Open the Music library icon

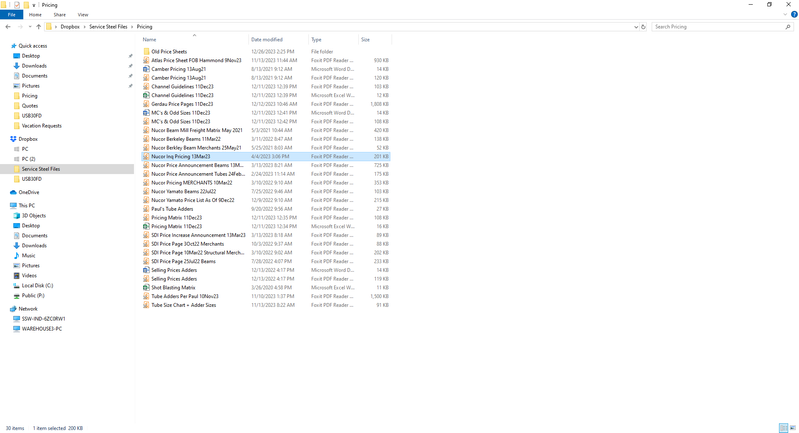point(15,255)
